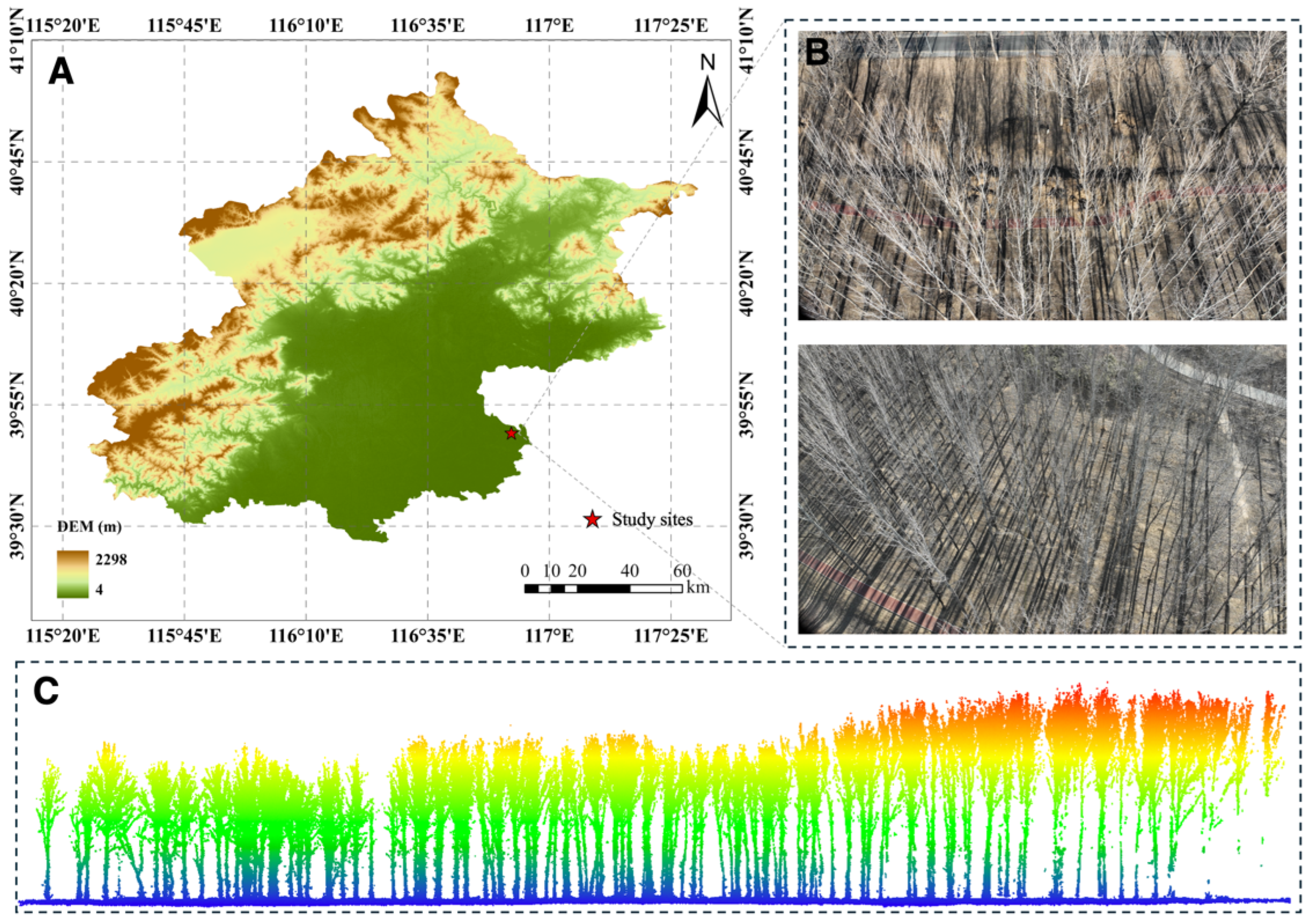Click the top 116°10'E longitude label

click(x=306, y=26)
